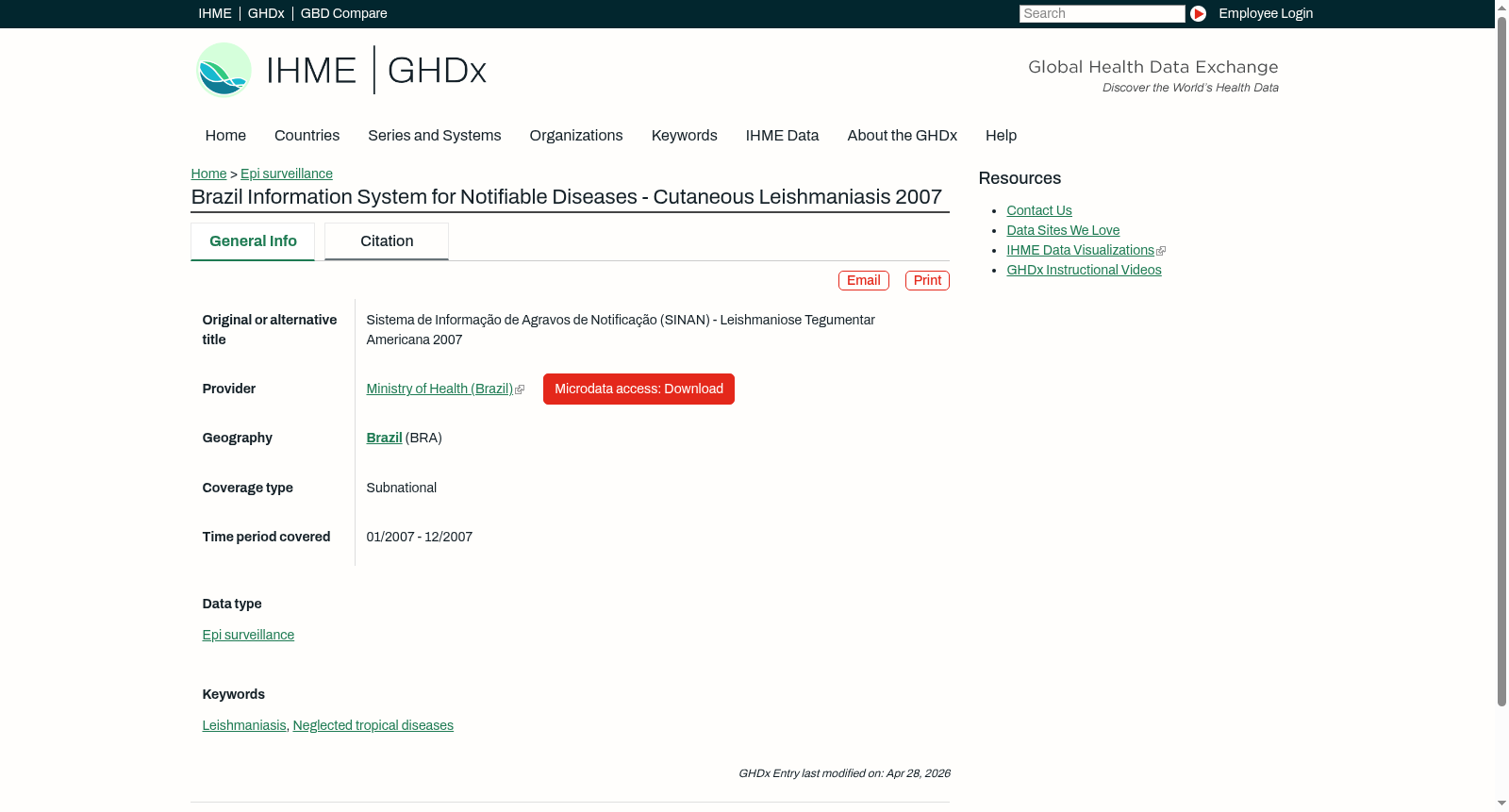The width and height of the screenshot is (1509, 812).
Task: Open Epi surveillance under Data type
Action: pyautogui.click(x=248, y=635)
